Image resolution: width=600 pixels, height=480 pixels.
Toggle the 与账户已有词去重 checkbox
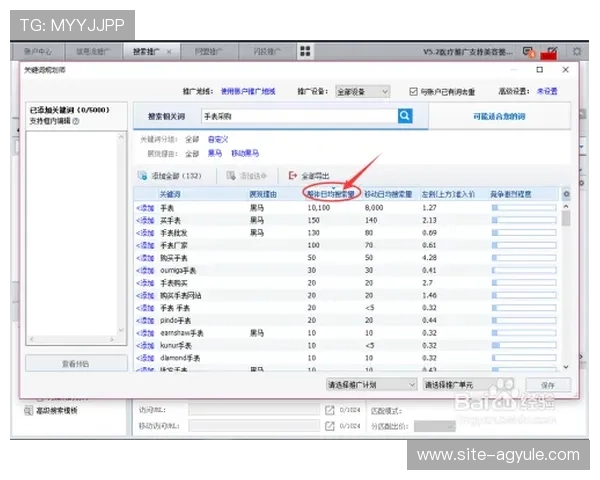click(x=413, y=91)
